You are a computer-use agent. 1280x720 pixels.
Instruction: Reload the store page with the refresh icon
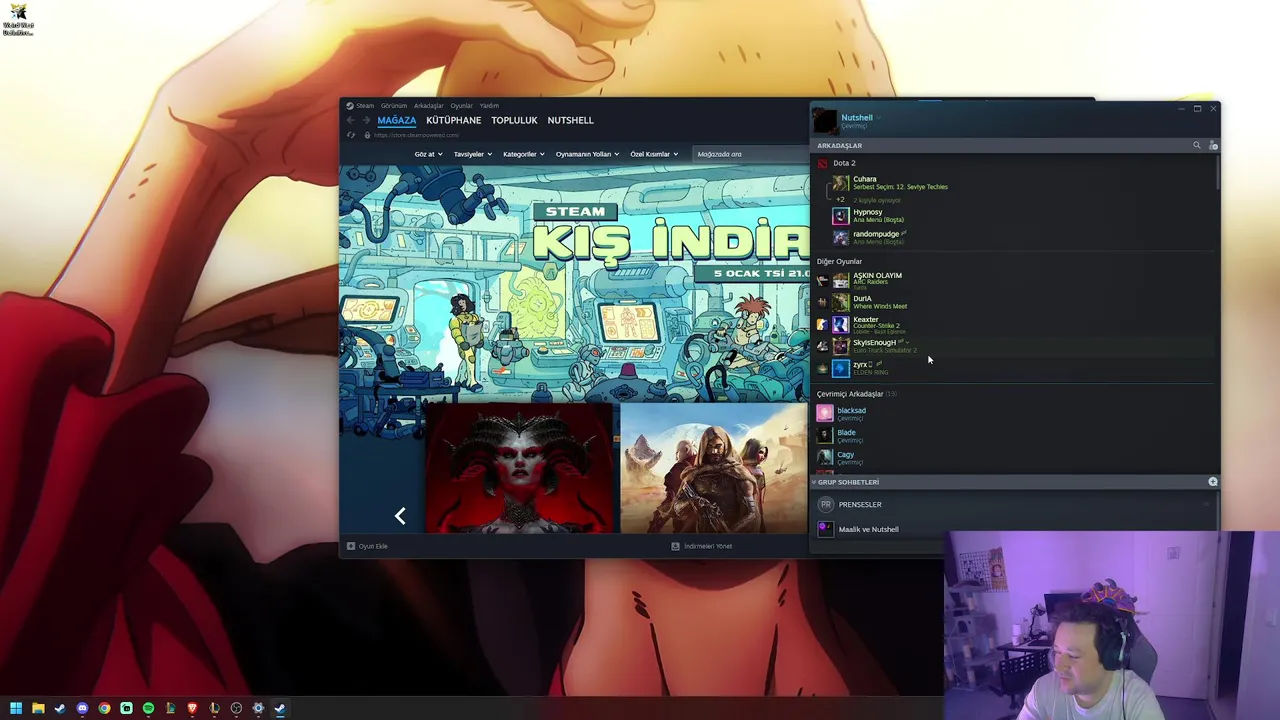pyautogui.click(x=351, y=135)
